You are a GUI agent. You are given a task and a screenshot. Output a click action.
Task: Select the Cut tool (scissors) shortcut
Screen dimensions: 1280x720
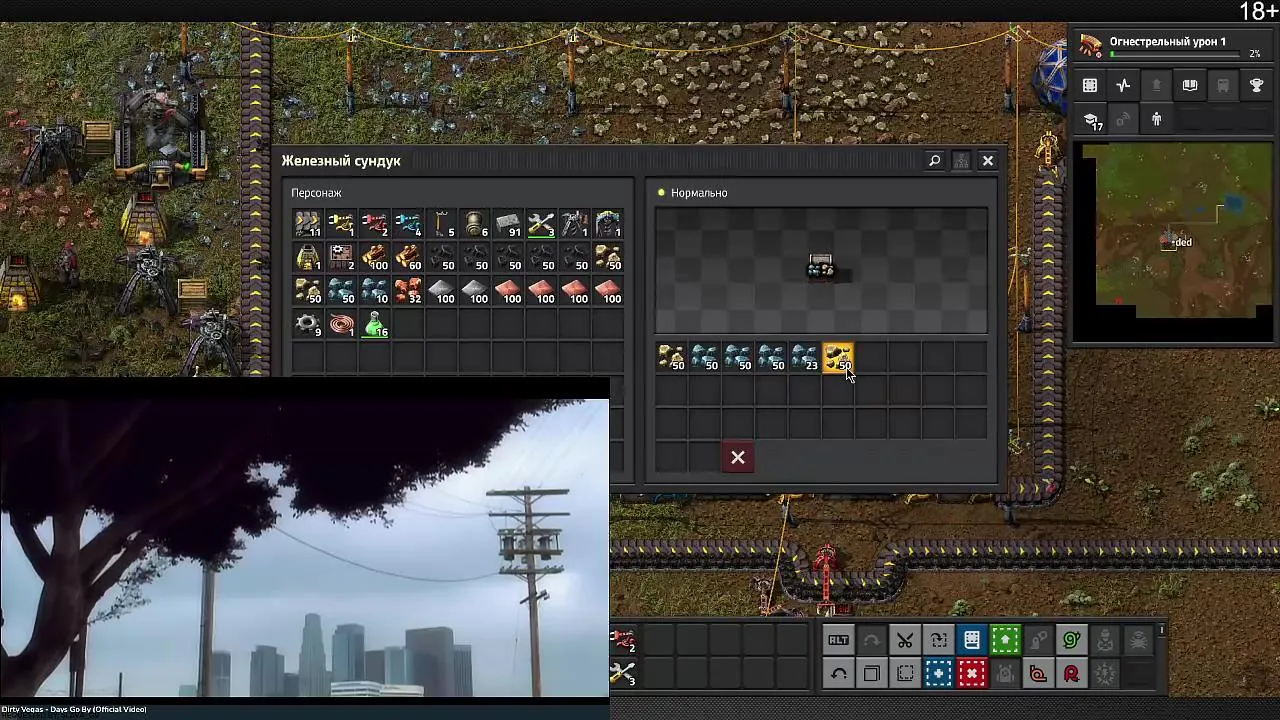(x=905, y=640)
